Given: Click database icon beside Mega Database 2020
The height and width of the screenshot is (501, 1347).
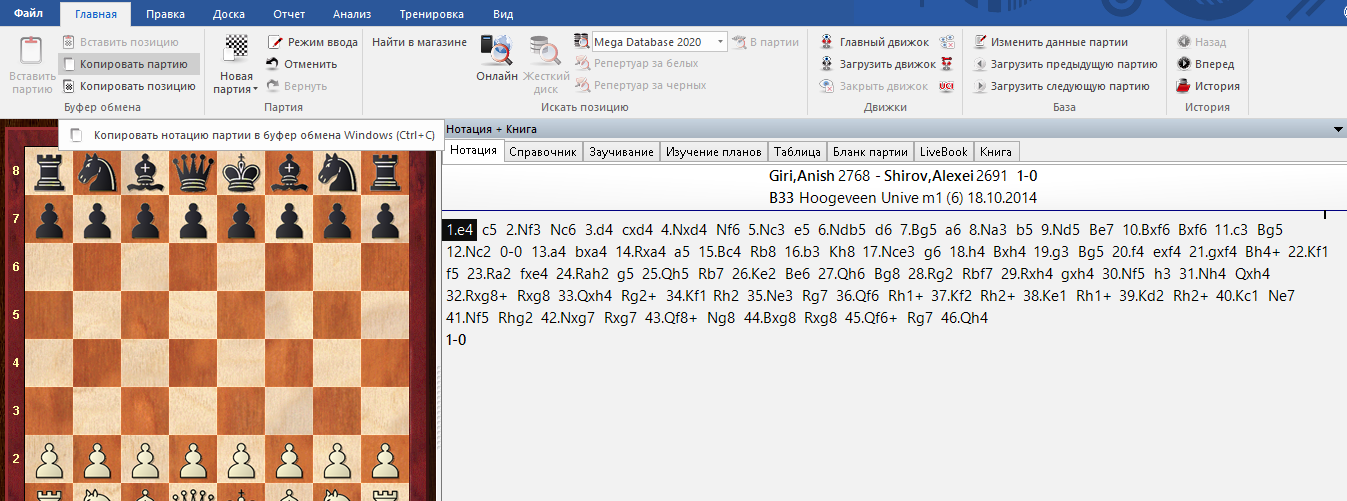Looking at the screenshot, I should click(x=582, y=41).
